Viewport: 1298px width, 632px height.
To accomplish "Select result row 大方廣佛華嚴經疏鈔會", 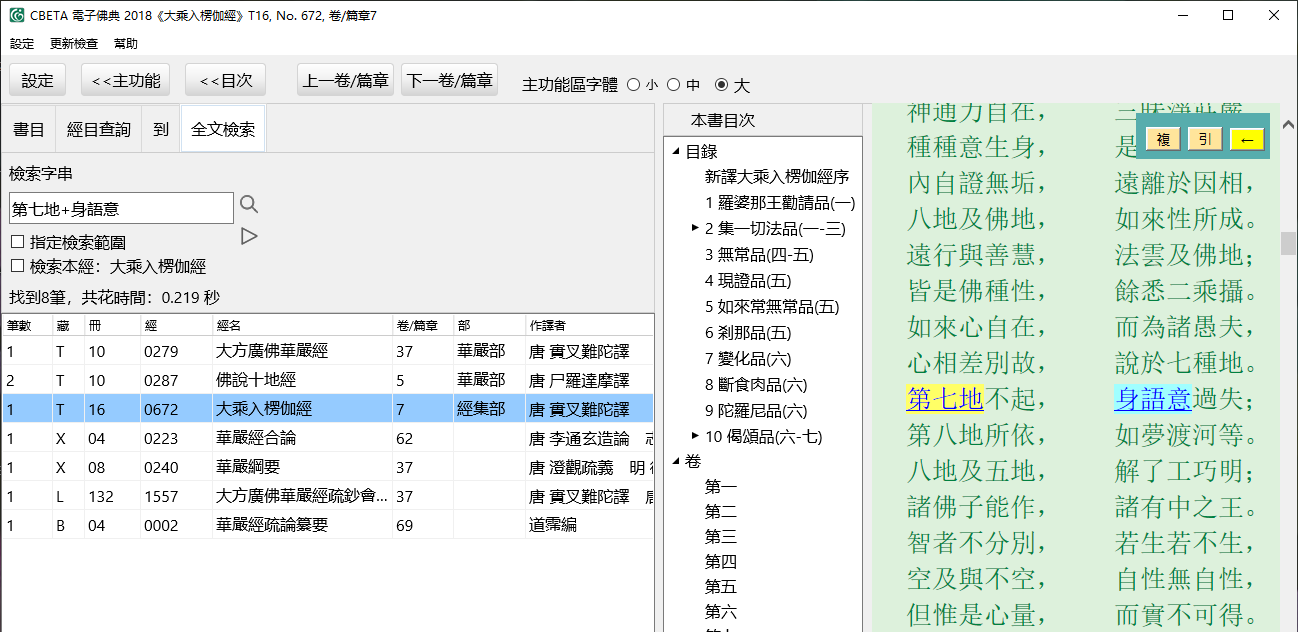I will pos(327,496).
